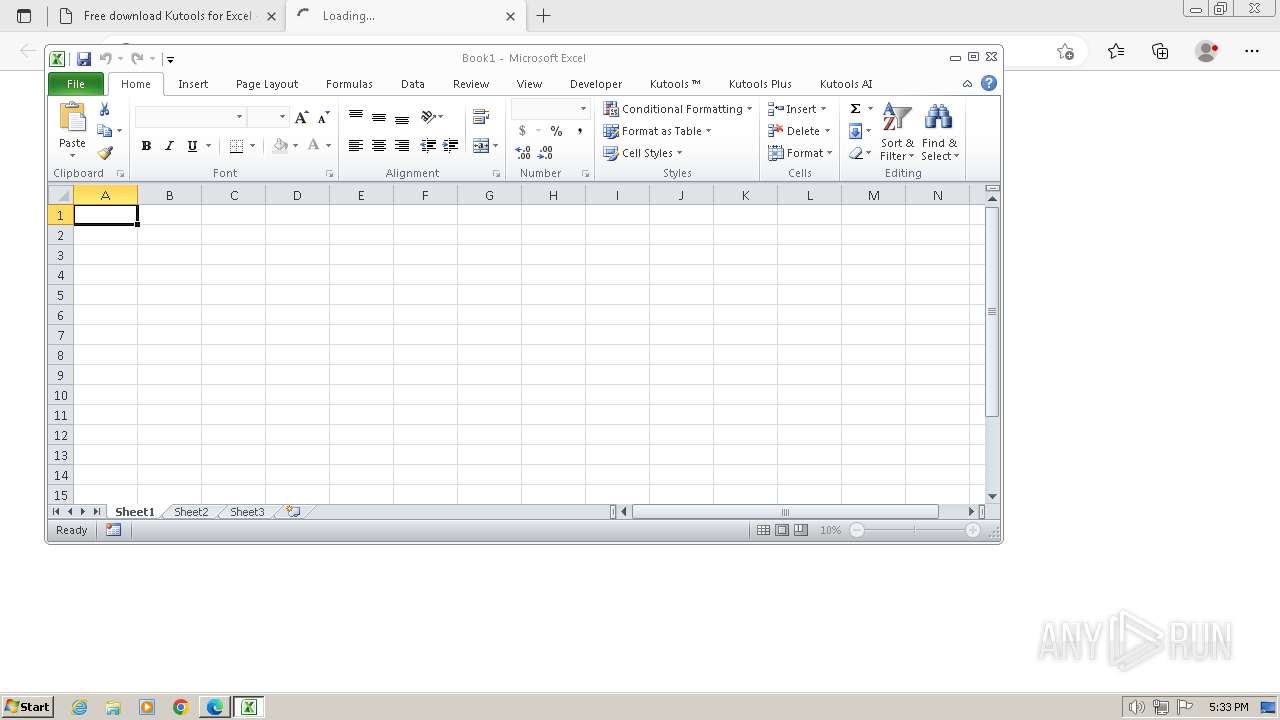This screenshot has height=720, width=1280.
Task: Minimize the ribbon with the caret button
Action: click(x=967, y=84)
